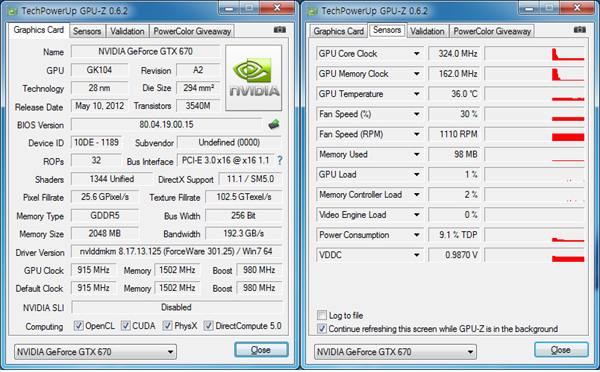Click the camera screenshot icon in left window
The height and width of the screenshot is (372, 600).
(x=280, y=29)
